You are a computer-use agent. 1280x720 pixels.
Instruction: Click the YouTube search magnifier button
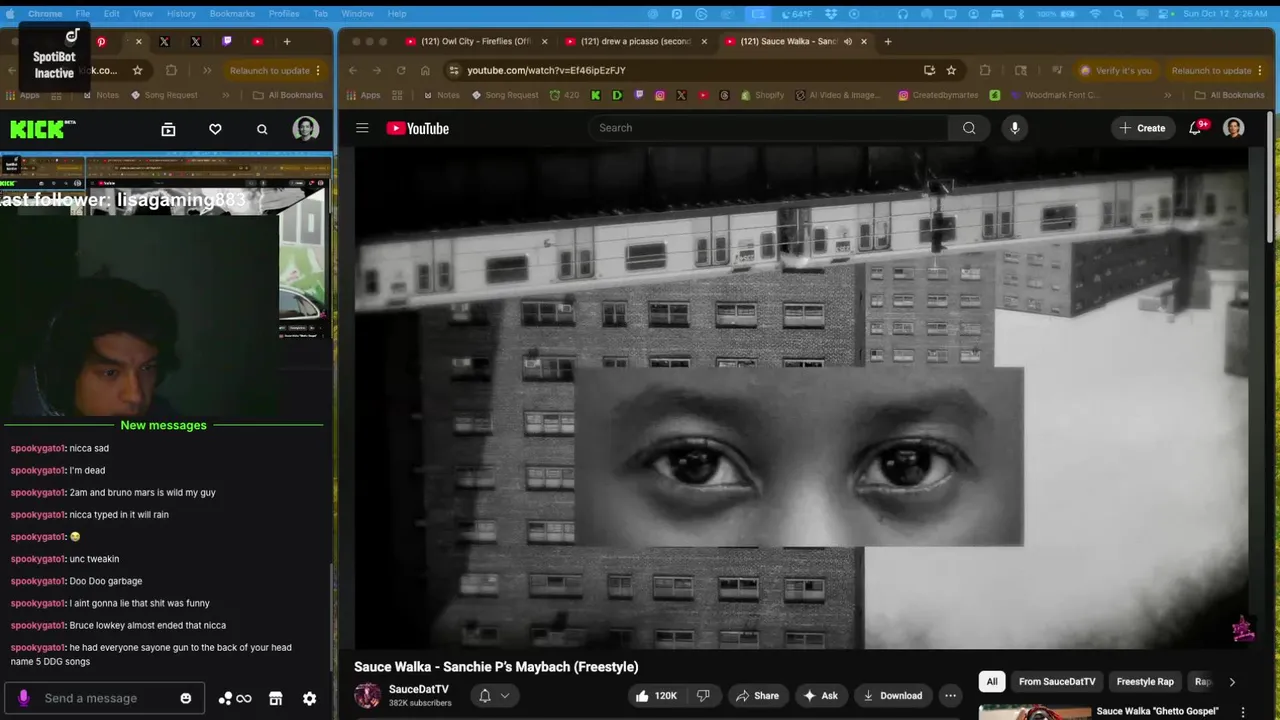tap(969, 128)
